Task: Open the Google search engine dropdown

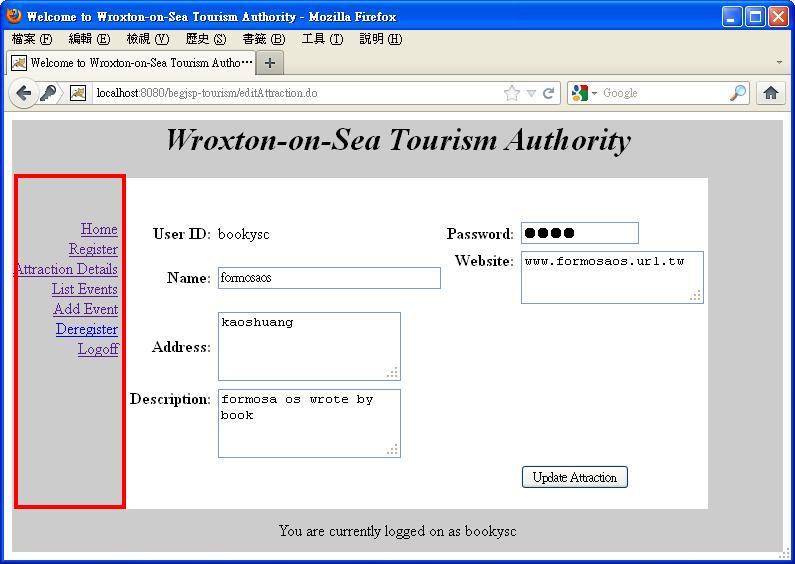Action: pyautogui.click(x=584, y=93)
